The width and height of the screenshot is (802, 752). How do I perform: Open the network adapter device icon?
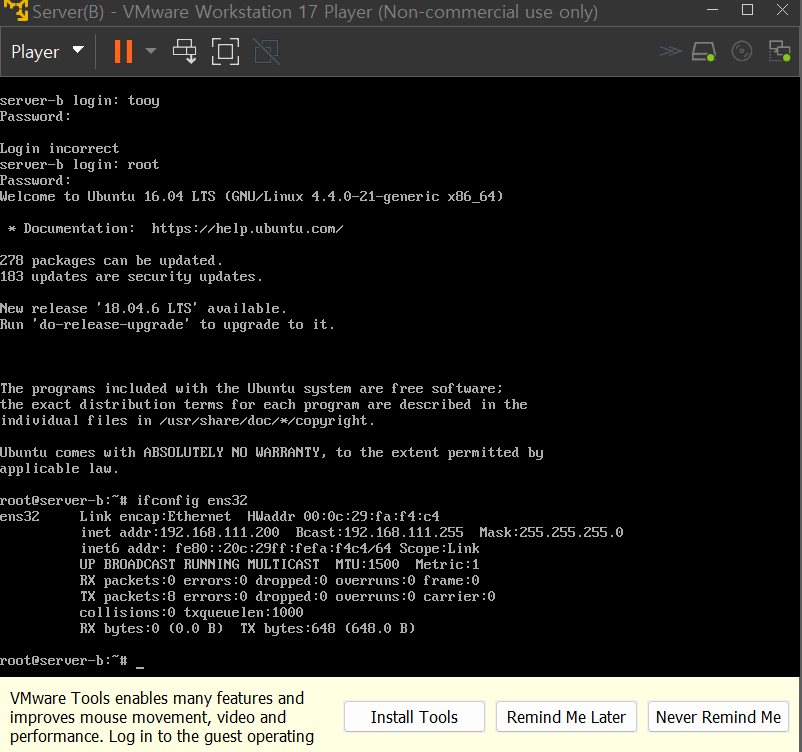[779, 51]
